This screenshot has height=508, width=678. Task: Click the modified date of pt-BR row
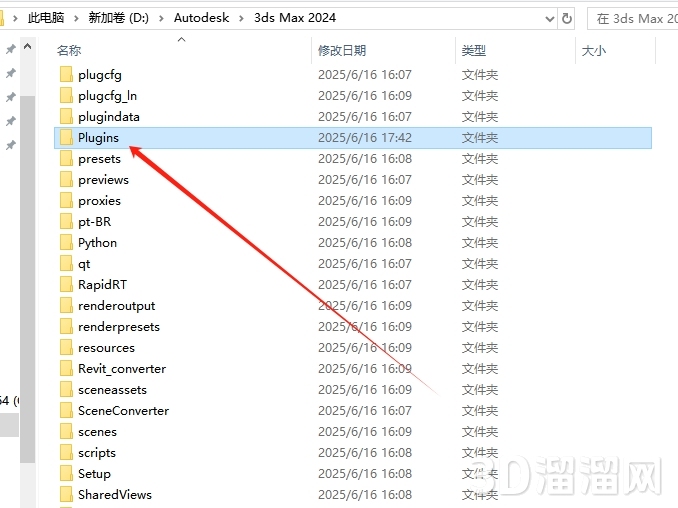coord(365,221)
